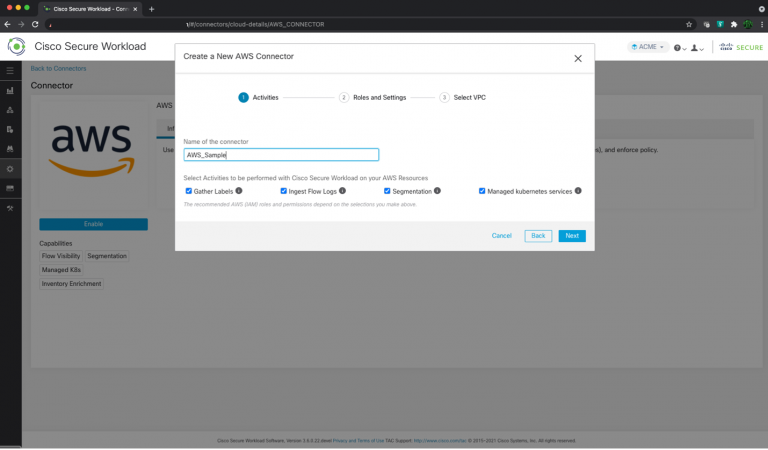
Task: Click the tools wrench icon in sidebar
Action: click(x=10, y=207)
